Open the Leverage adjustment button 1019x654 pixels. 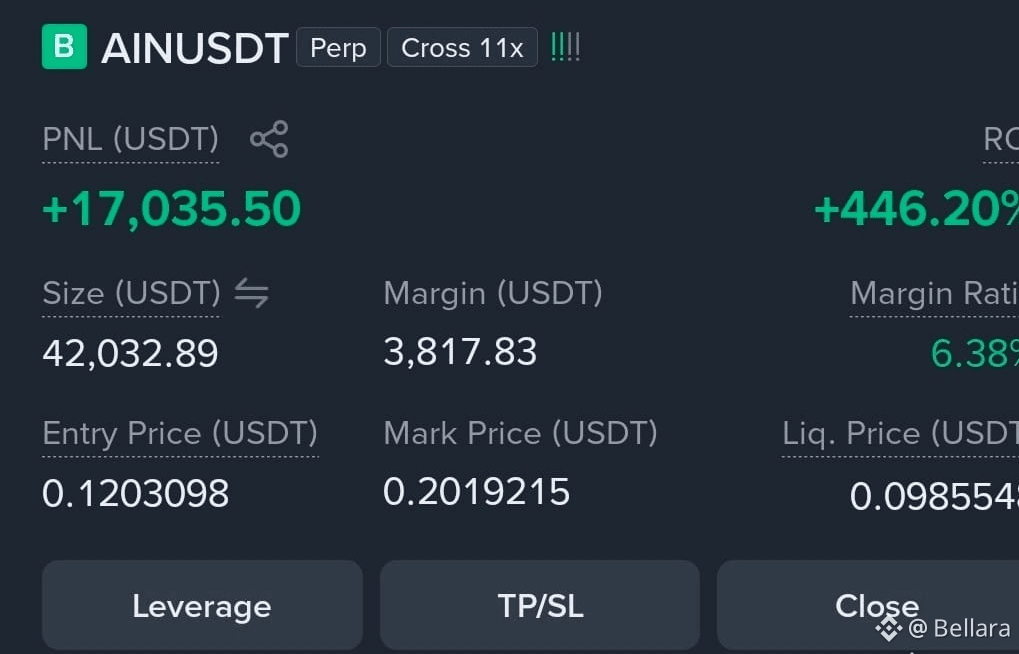[x=202, y=605]
